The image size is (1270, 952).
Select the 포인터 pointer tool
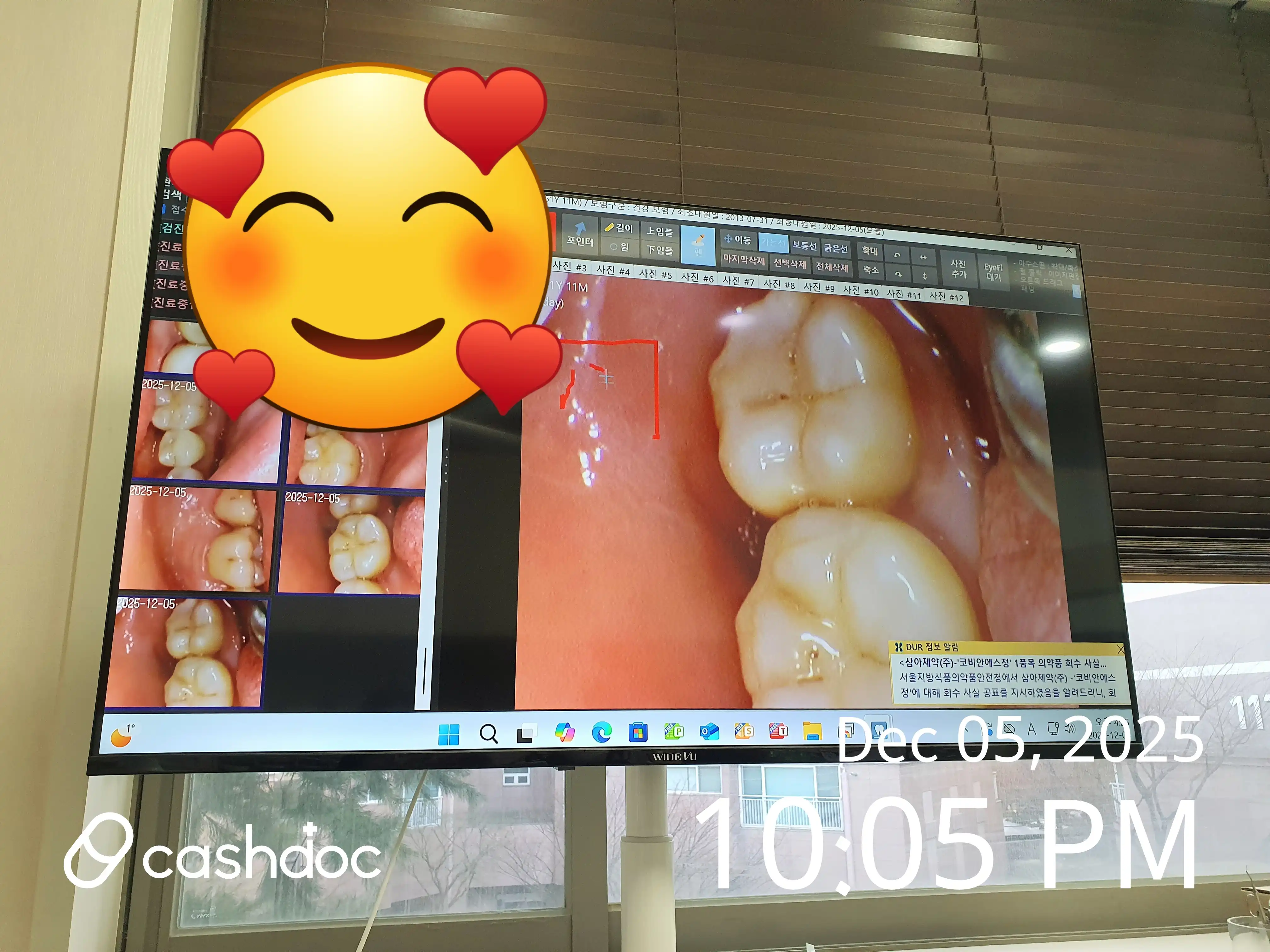point(580,235)
